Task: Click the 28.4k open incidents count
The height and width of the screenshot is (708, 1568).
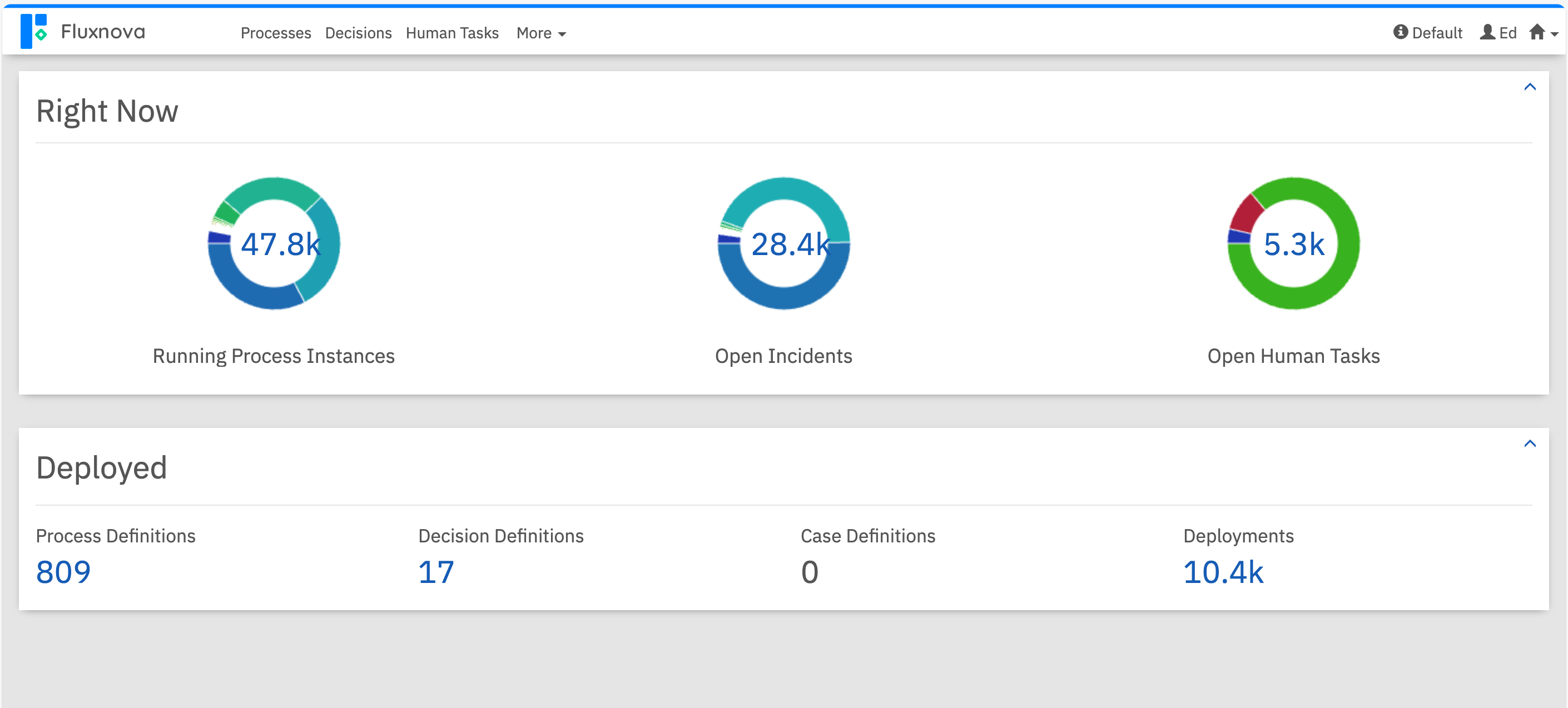Action: click(x=790, y=245)
